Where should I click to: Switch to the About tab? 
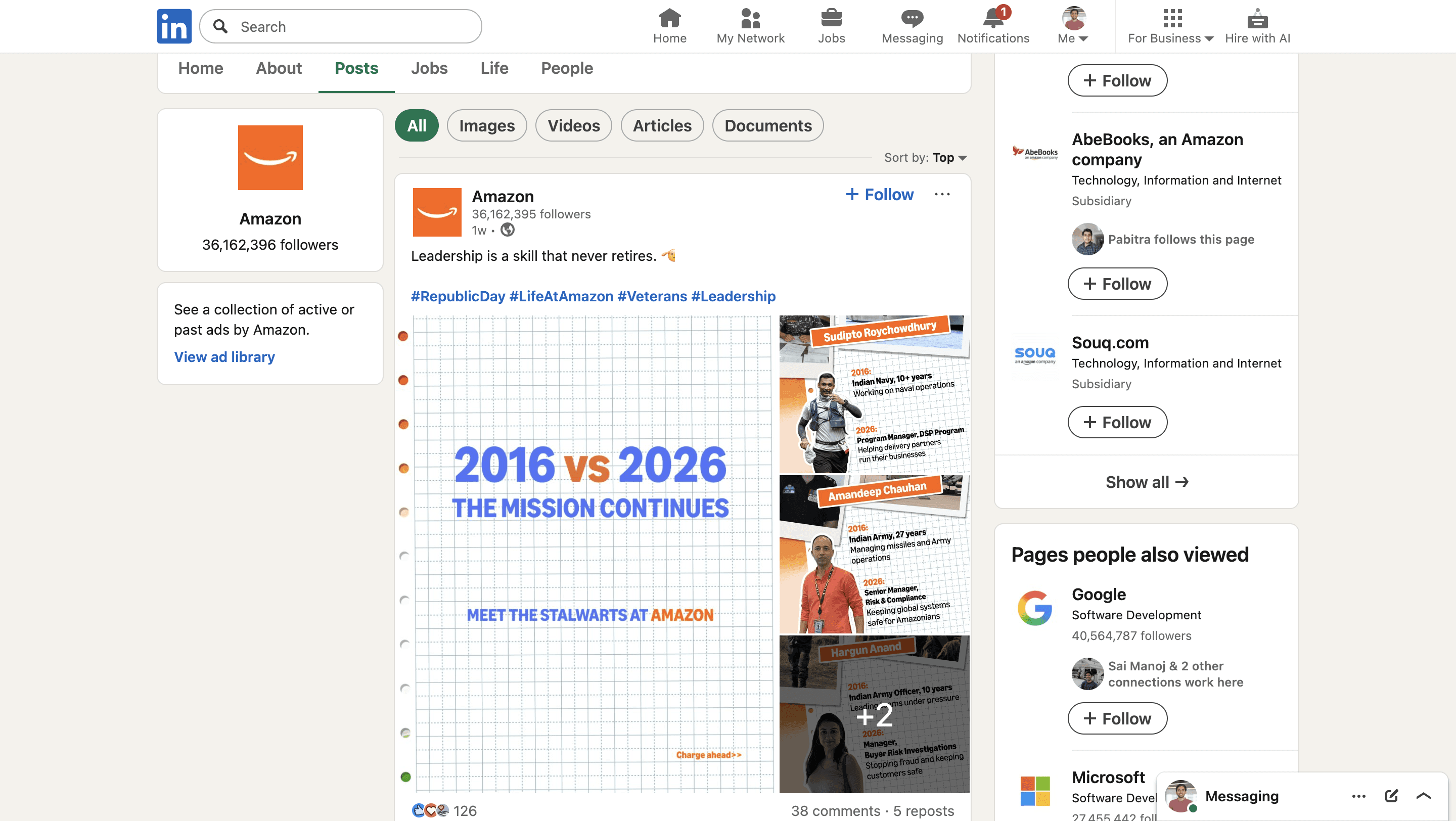279,68
